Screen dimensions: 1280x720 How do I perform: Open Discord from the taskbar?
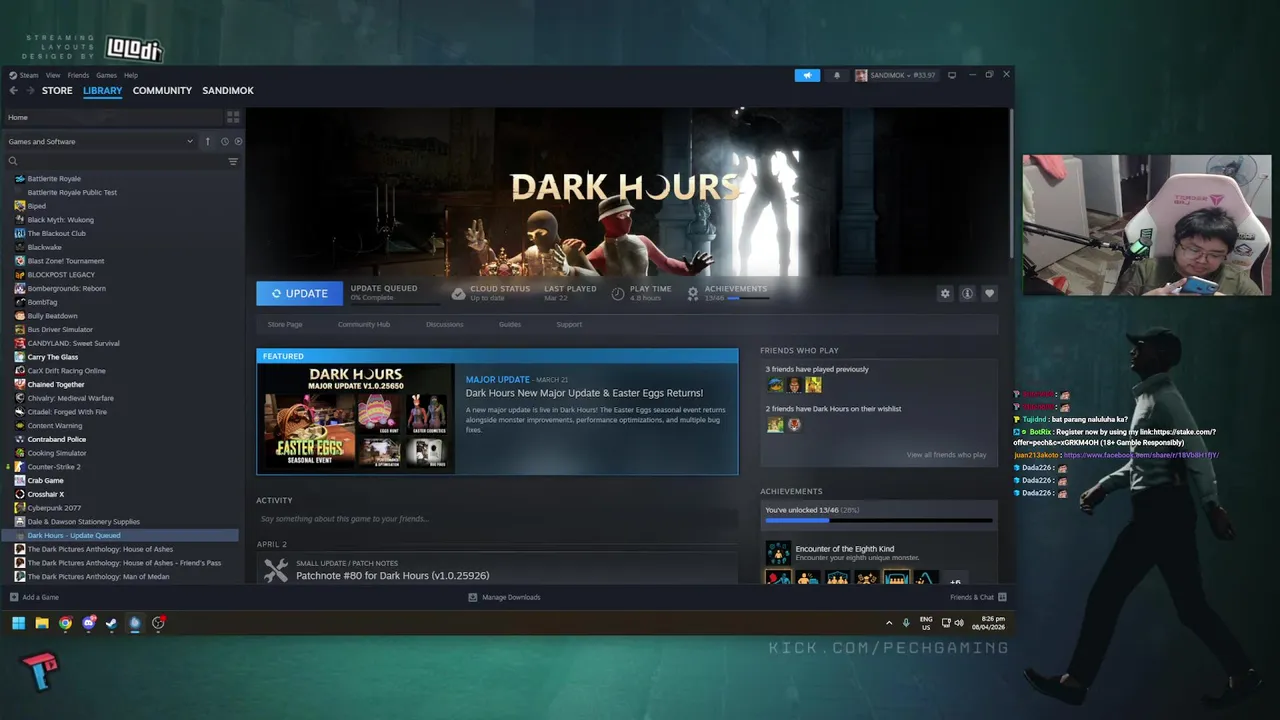click(x=89, y=623)
